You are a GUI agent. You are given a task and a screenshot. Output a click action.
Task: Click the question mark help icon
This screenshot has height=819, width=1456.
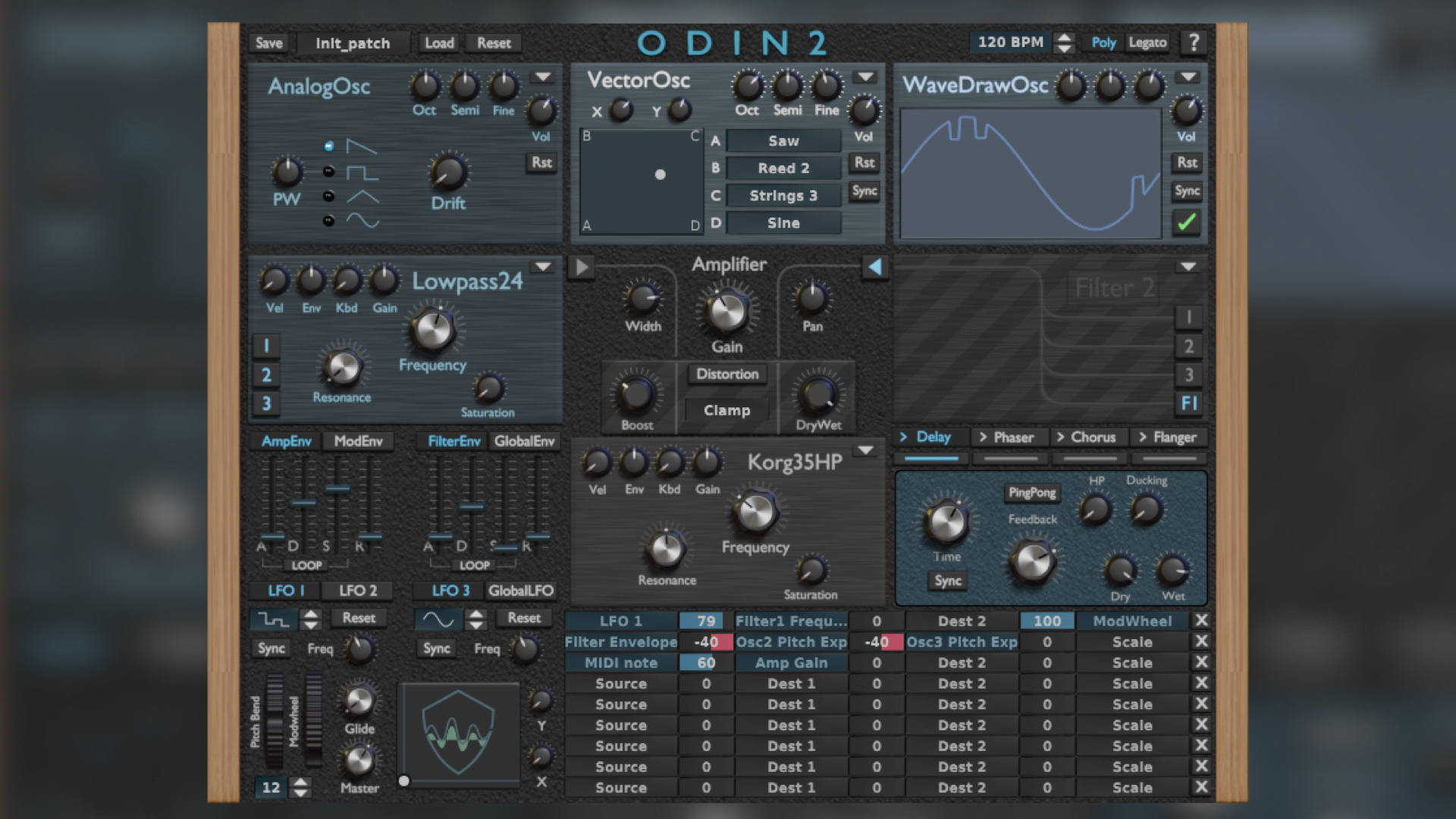coord(1194,42)
